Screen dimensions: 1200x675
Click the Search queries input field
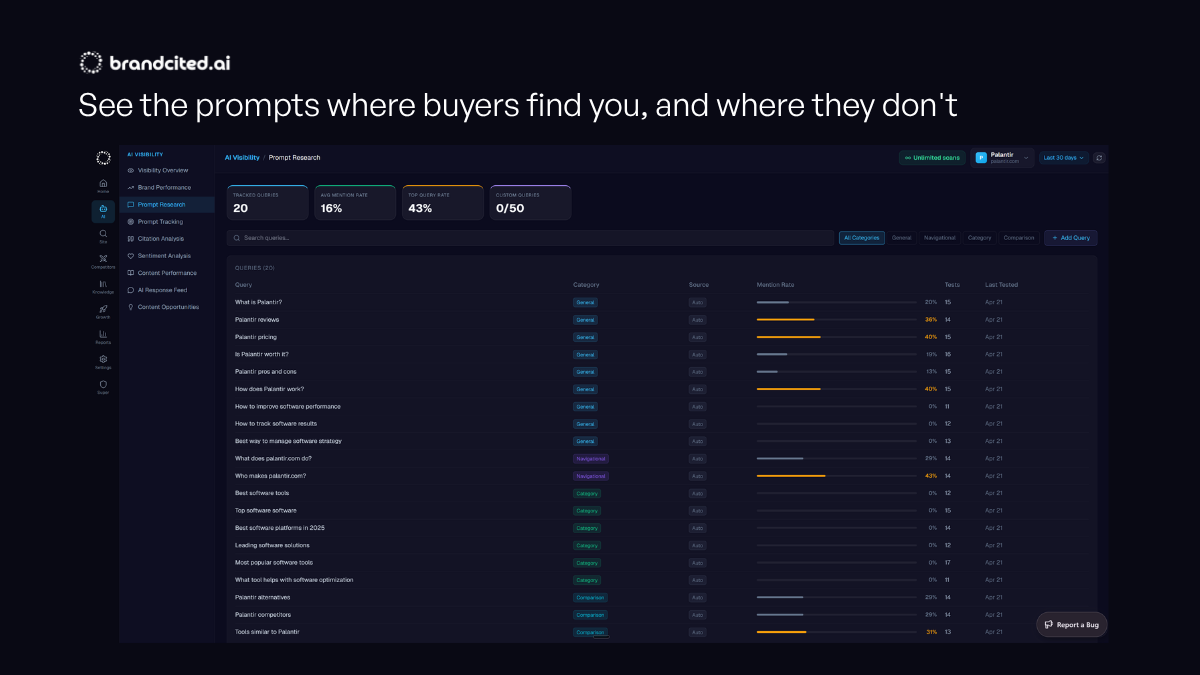click(530, 238)
